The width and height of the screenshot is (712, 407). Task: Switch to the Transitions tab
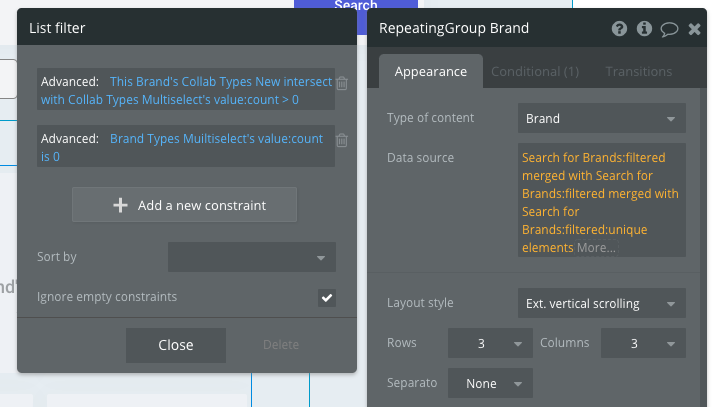pyautogui.click(x=638, y=72)
